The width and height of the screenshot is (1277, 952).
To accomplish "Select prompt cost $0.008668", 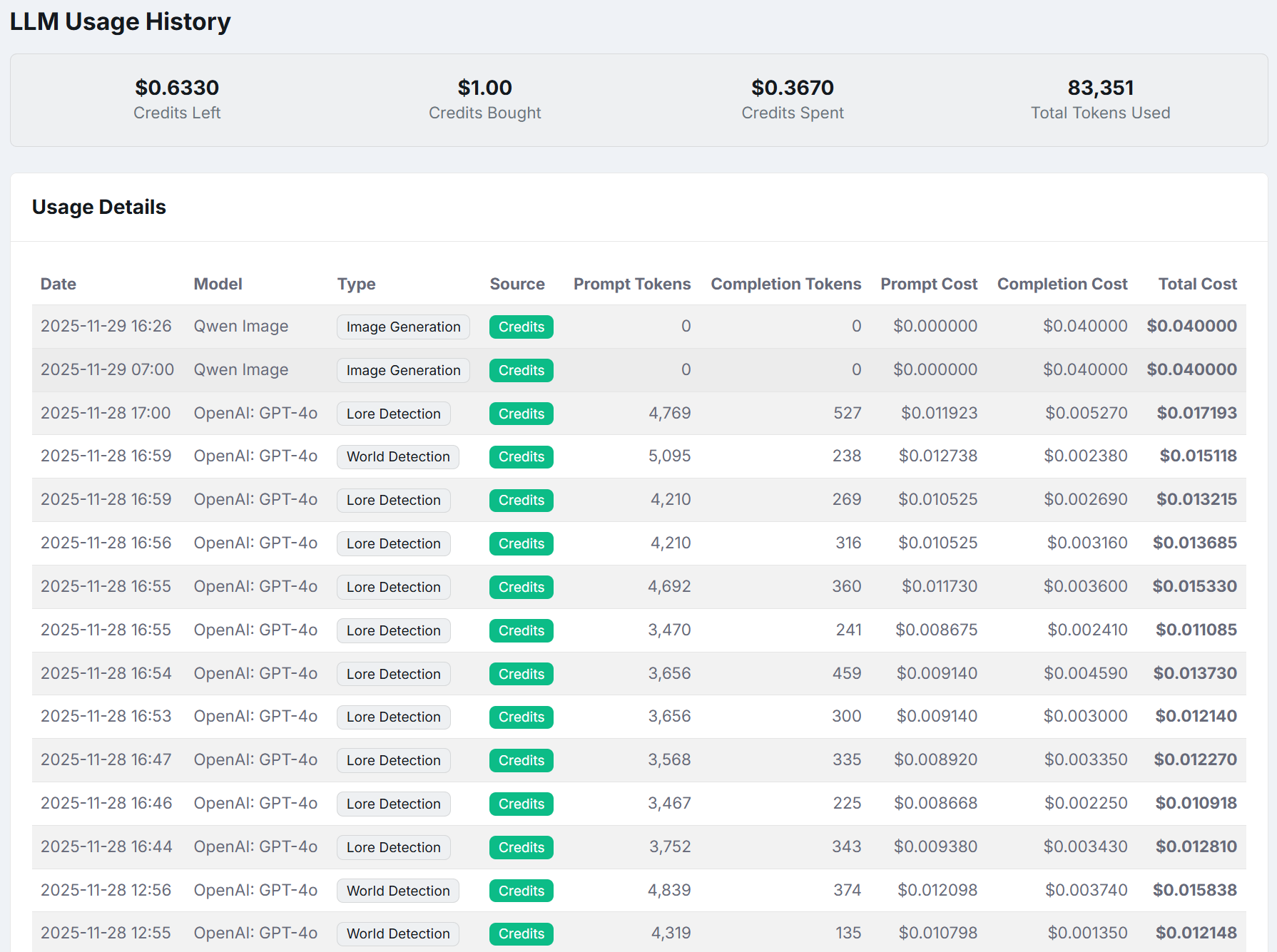I will click(936, 803).
